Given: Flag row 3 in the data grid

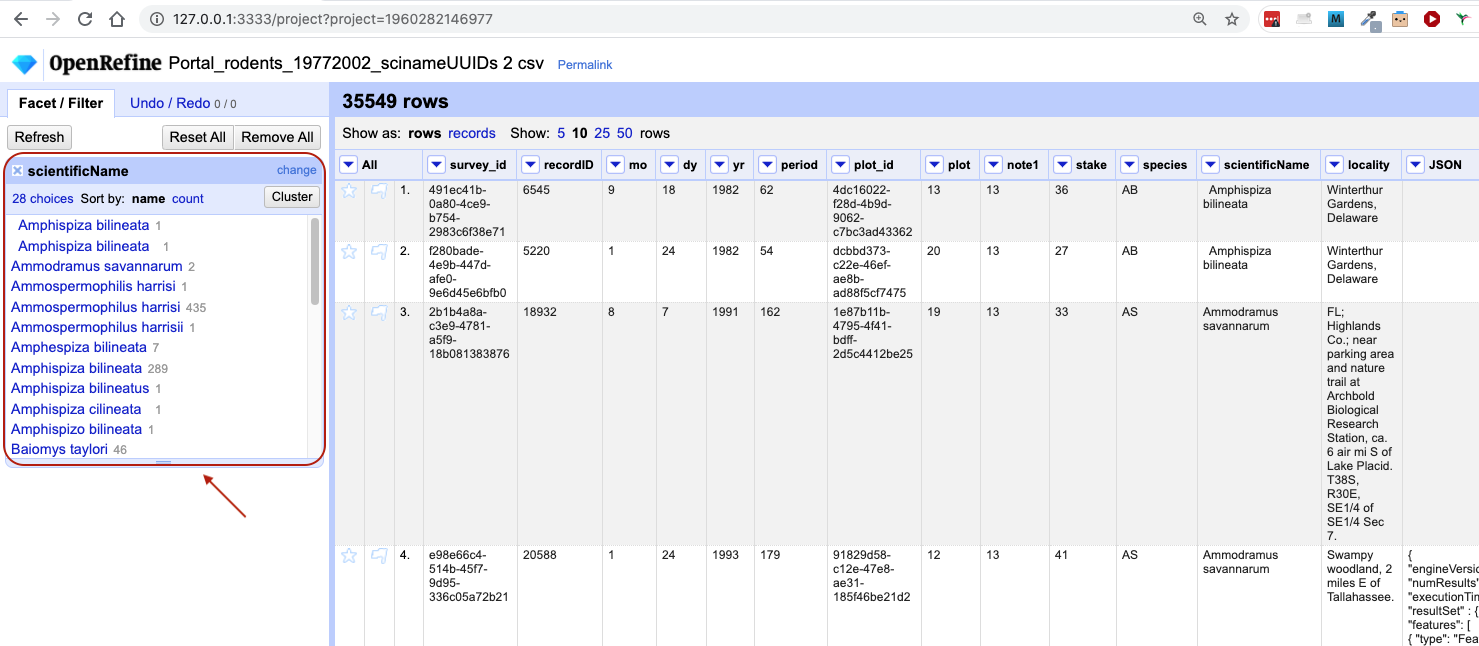Looking at the screenshot, I should point(379,313).
